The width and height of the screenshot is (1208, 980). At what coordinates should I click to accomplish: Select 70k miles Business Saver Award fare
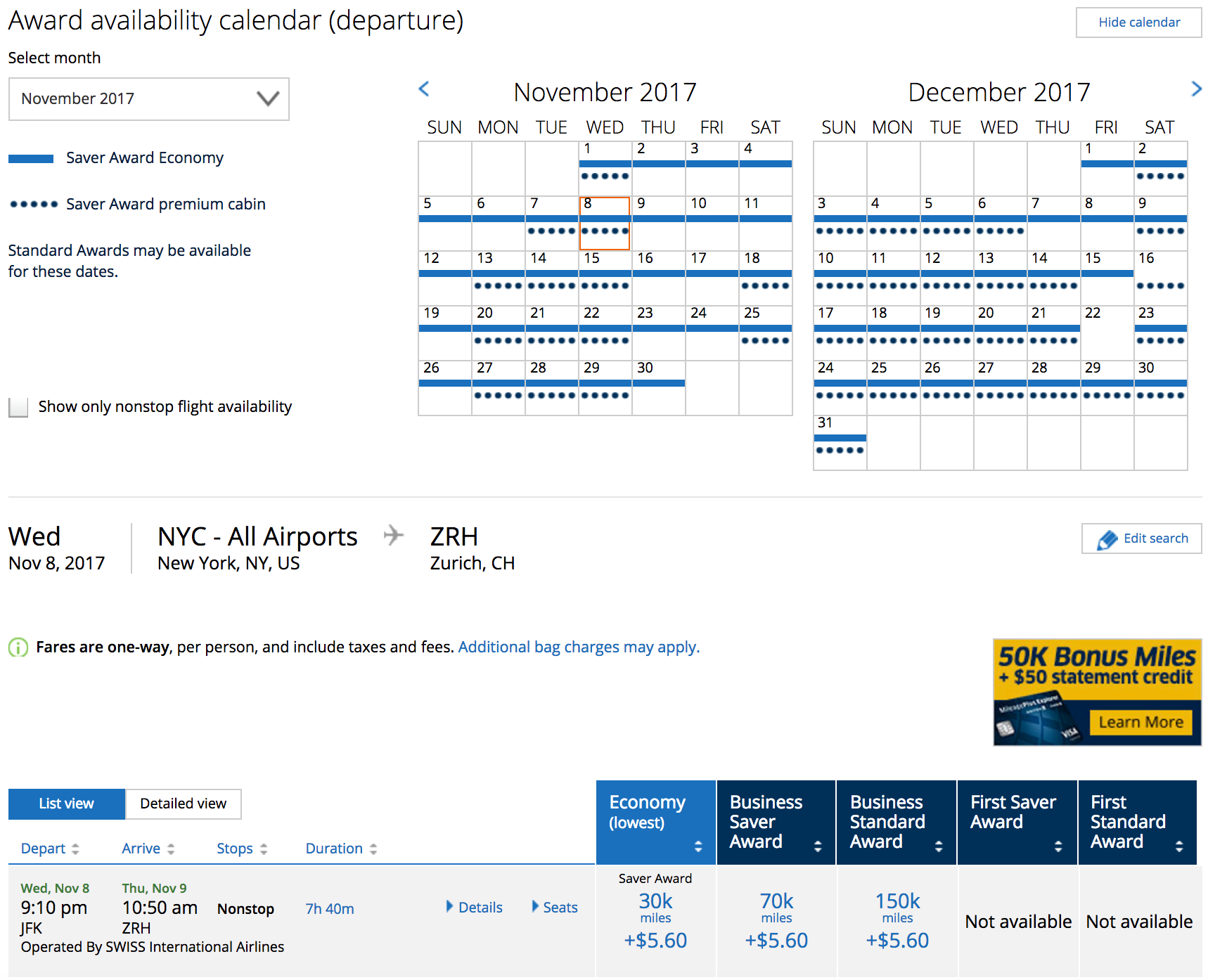(x=776, y=920)
